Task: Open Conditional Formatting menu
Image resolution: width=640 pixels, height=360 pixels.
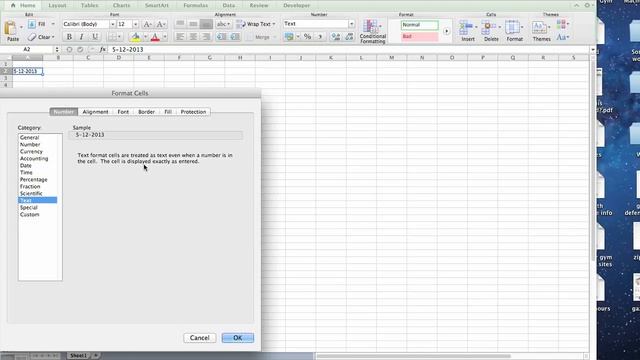Action: (372, 31)
